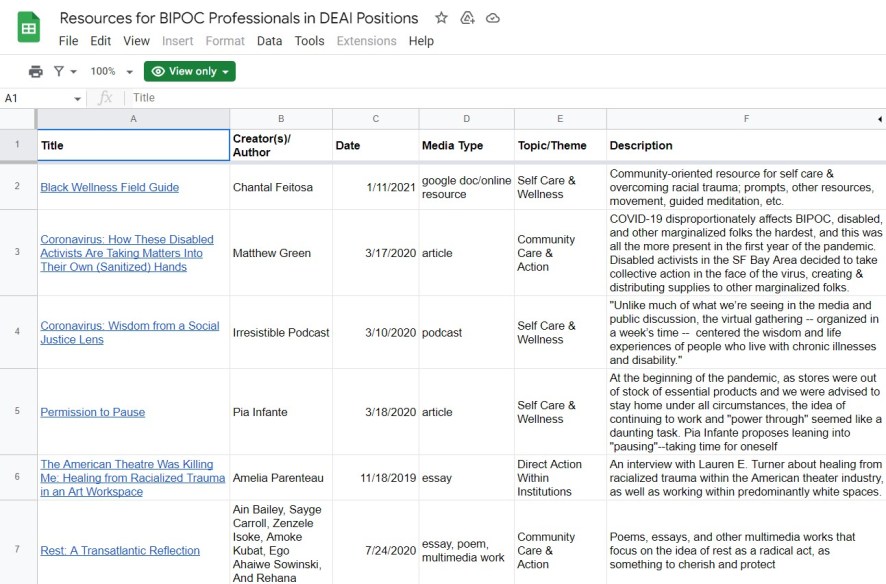Select the Creator(s)/Author header cell

click(281, 145)
